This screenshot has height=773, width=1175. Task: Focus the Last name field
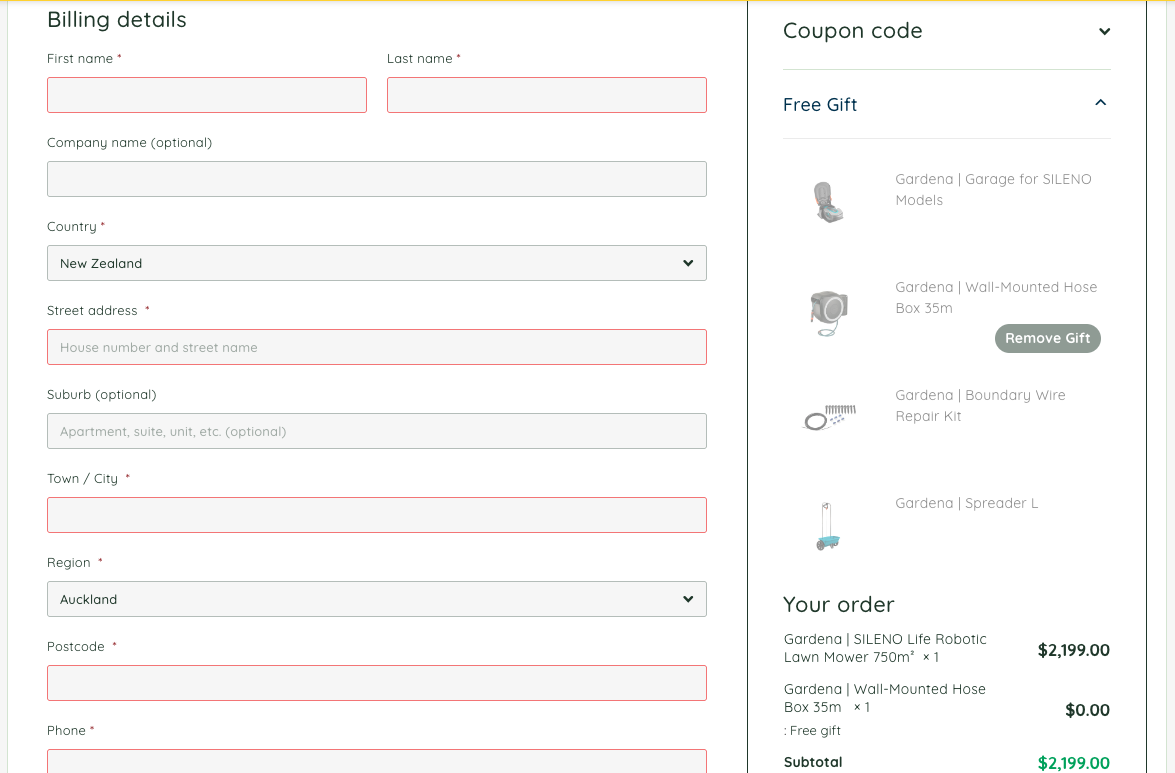pyautogui.click(x=546, y=95)
